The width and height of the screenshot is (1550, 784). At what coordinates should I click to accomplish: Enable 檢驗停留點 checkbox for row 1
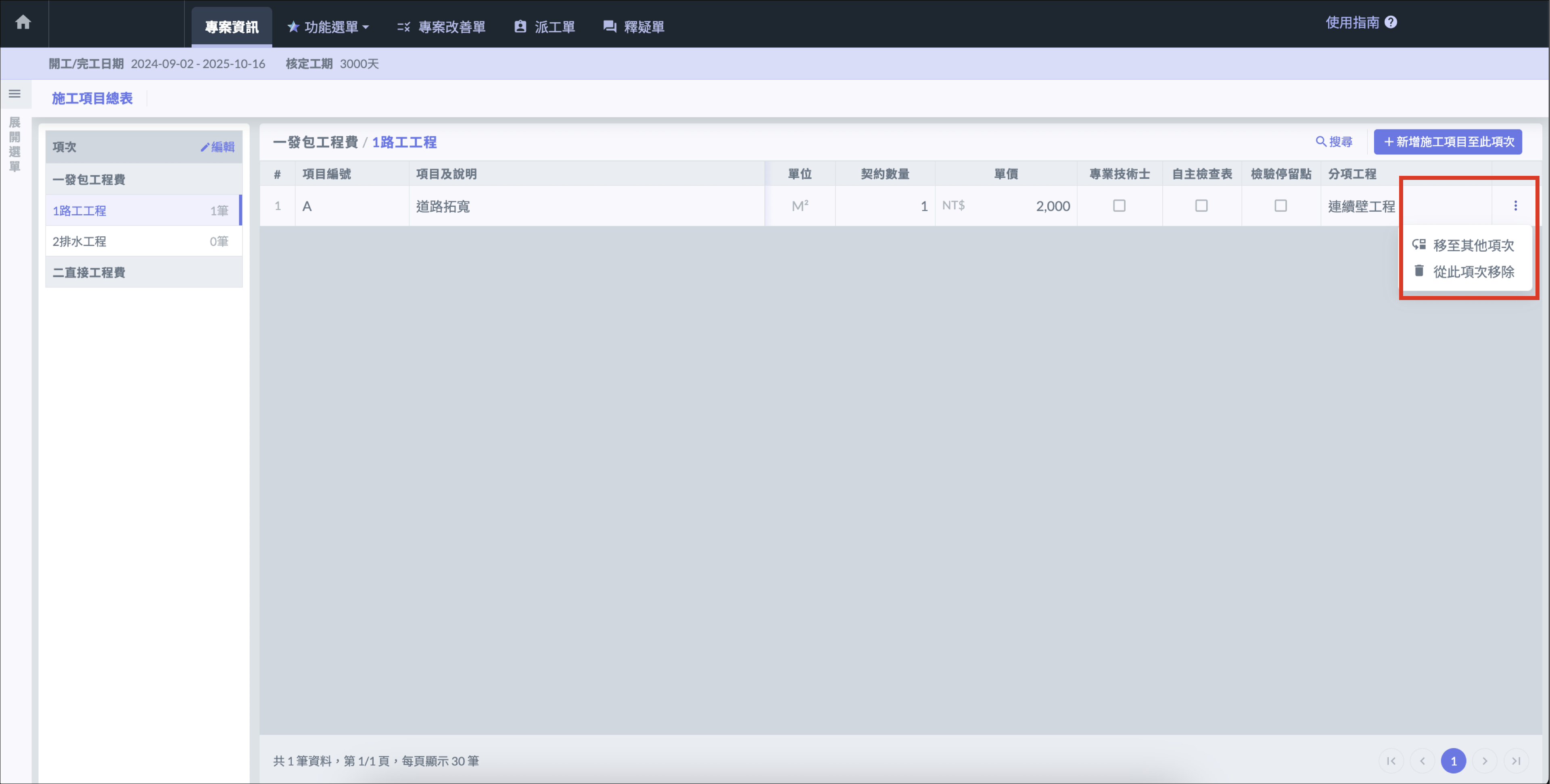1281,206
